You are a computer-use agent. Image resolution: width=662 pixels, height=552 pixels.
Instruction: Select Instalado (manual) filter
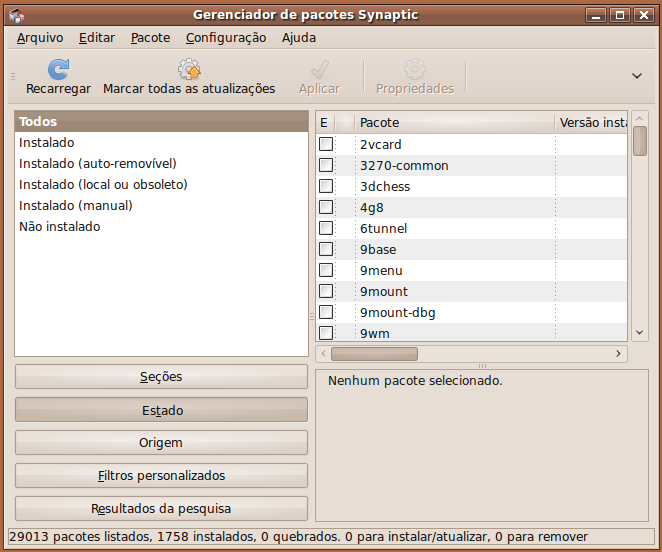pos(161,206)
